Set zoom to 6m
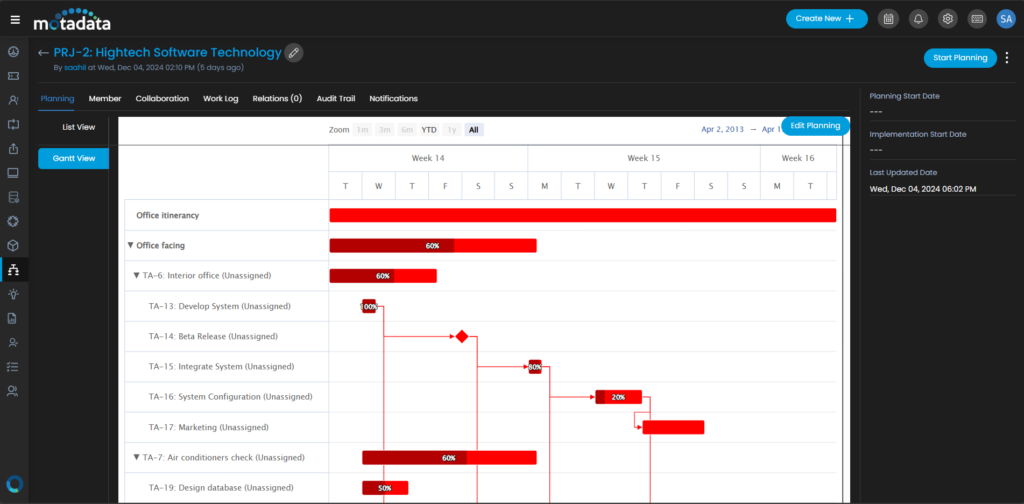Image resolution: width=1024 pixels, height=504 pixels. click(408, 130)
